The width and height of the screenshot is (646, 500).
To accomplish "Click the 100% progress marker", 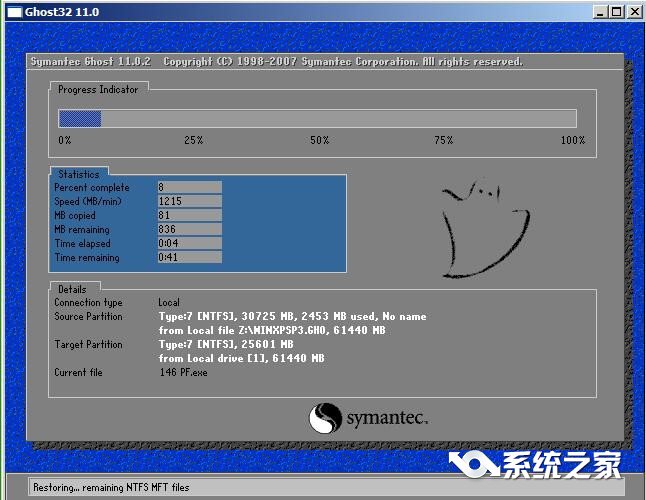I will pos(573,140).
